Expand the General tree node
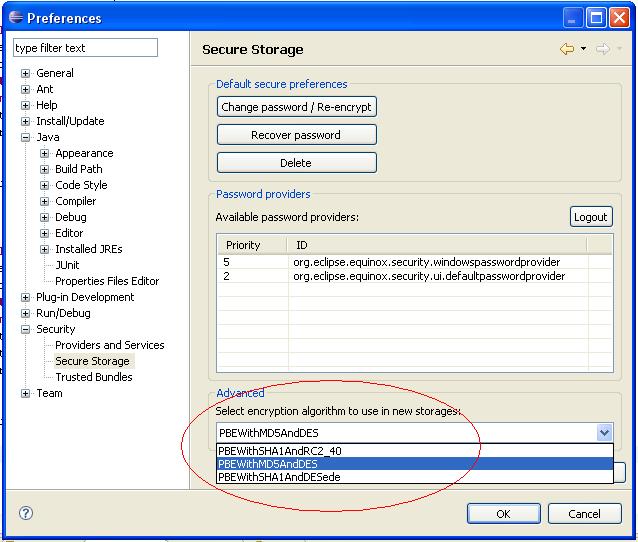 pyautogui.click(x=26, y=73)
